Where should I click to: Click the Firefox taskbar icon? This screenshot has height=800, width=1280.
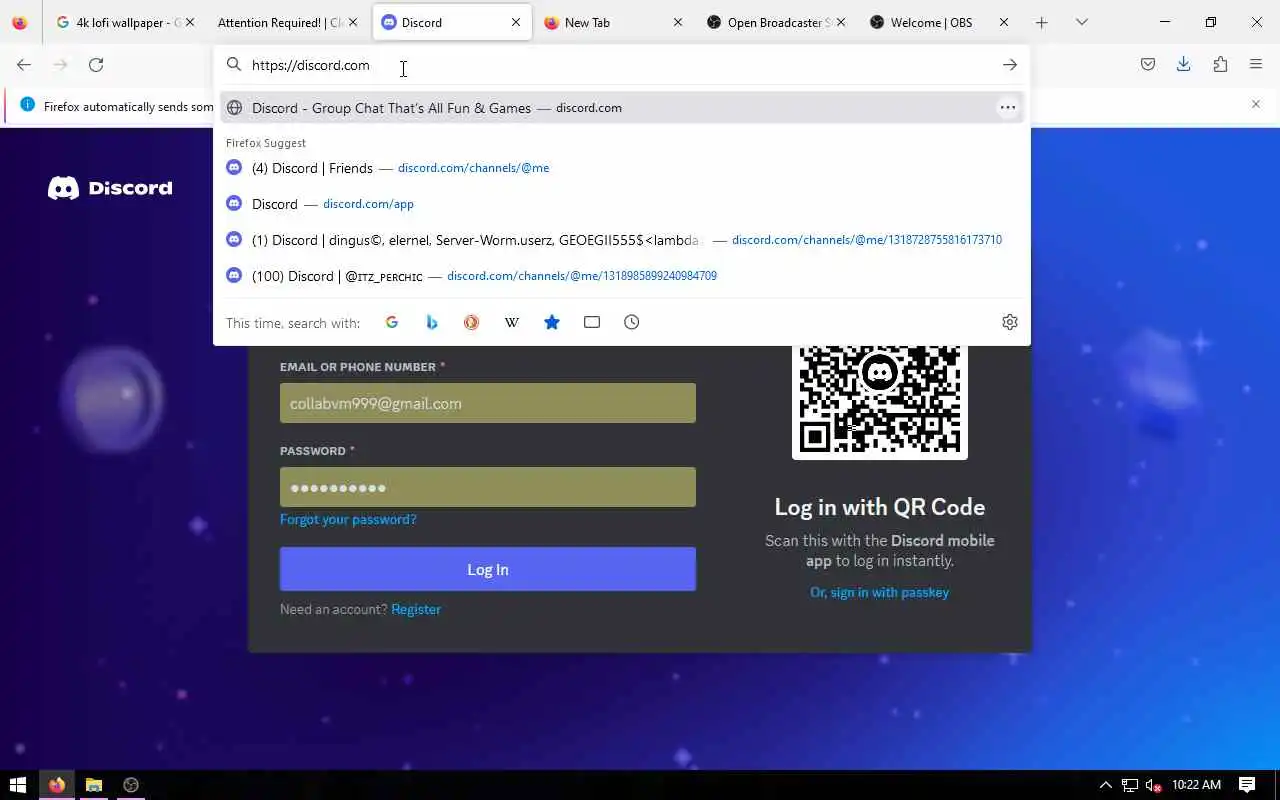[x=57, y=785]
